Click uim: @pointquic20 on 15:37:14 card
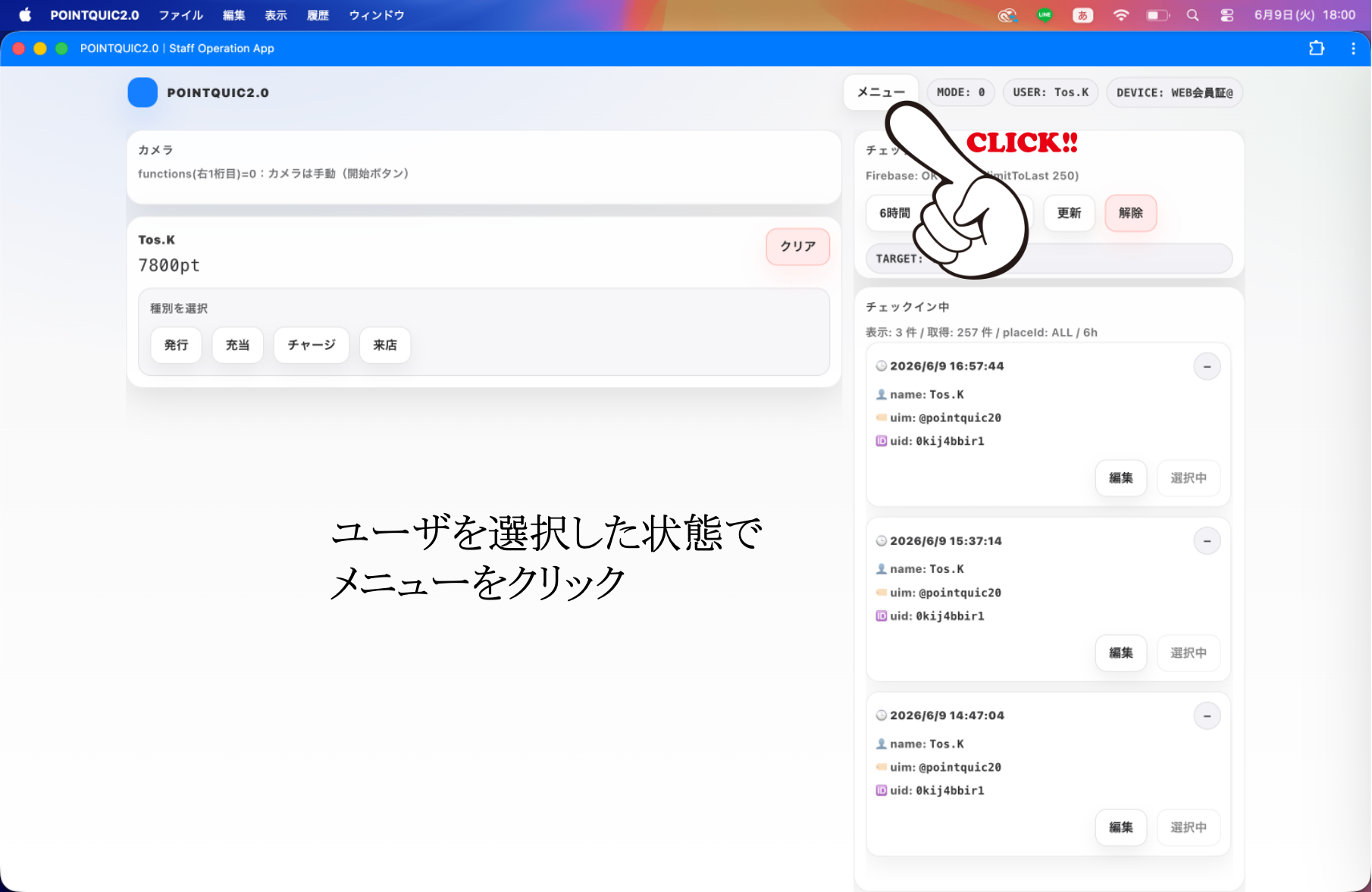 pyautogui.click(x=945, y=593)
